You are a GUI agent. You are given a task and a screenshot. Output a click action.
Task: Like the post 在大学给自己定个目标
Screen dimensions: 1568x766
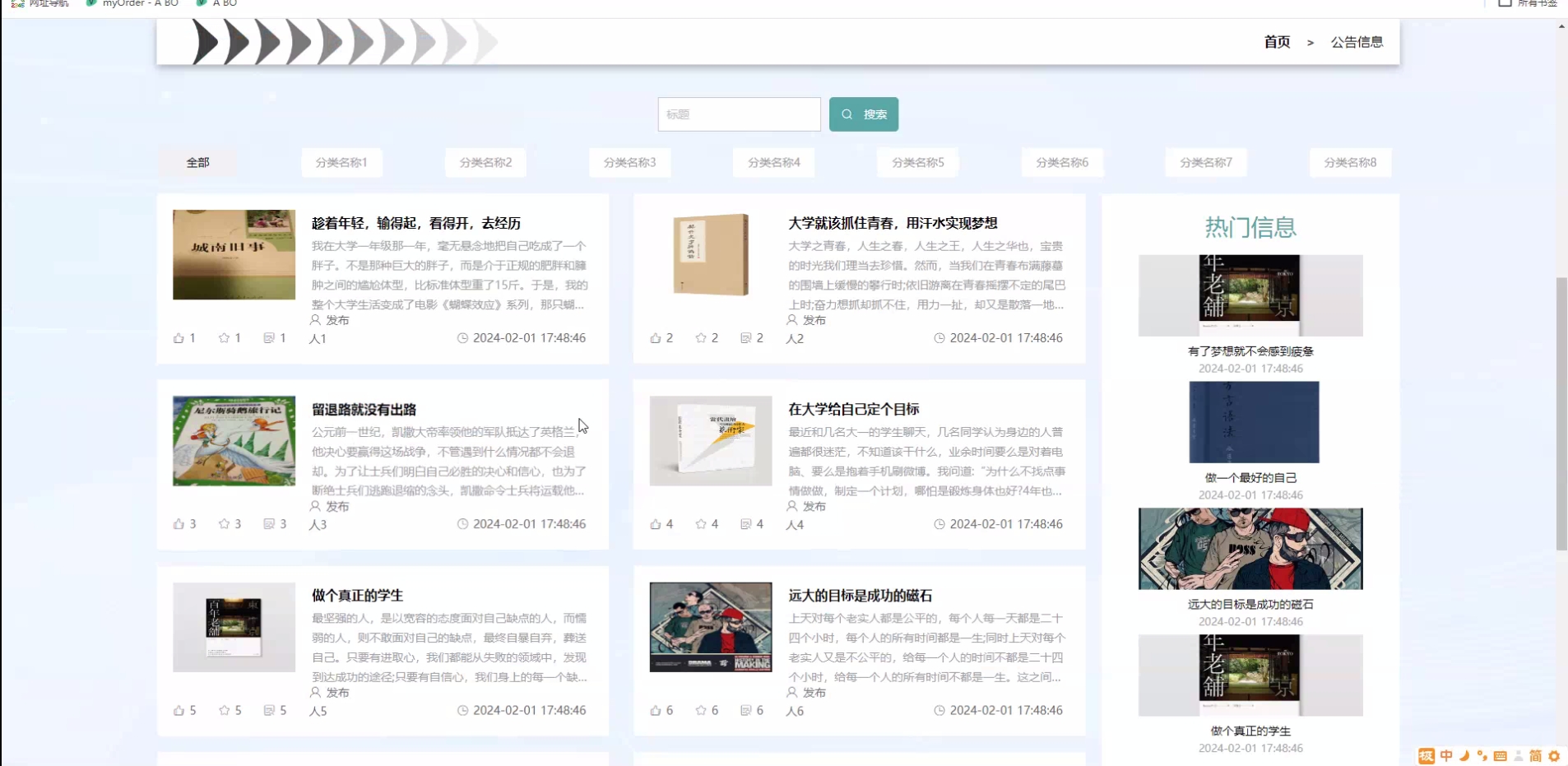click(x=656, y=524)
